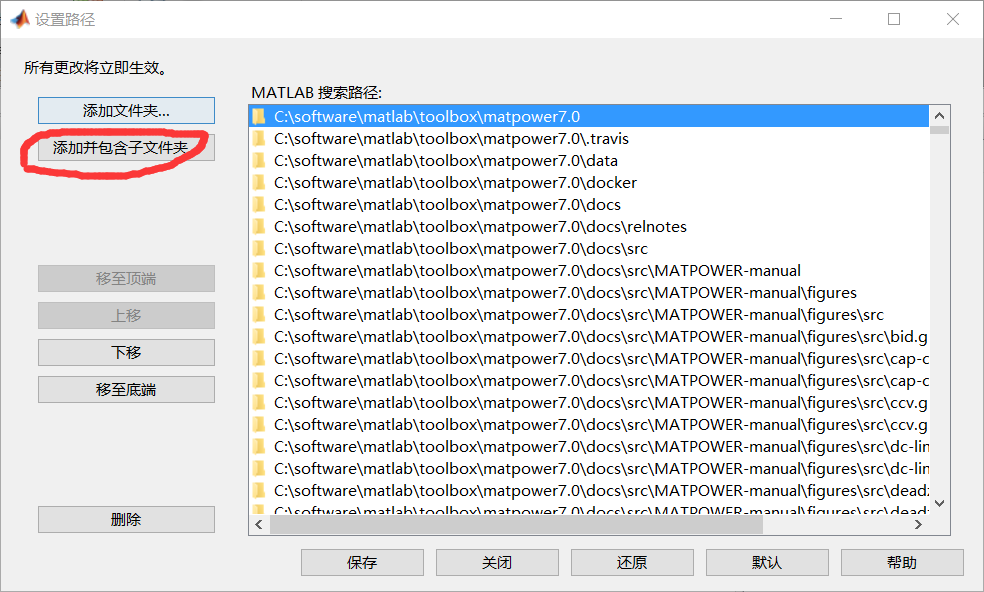Screen dimensions: 984x592
Task: Click the 保存 button to save changes
Action: 362,562
